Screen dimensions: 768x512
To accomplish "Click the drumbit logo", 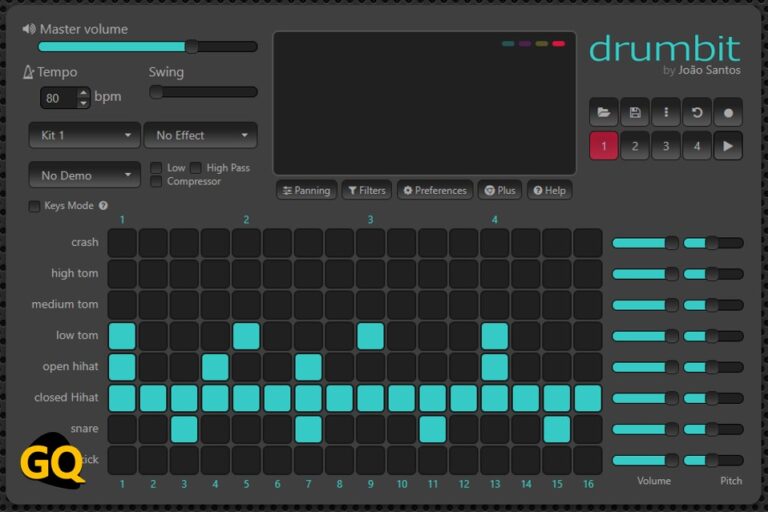I will point(665,49).
